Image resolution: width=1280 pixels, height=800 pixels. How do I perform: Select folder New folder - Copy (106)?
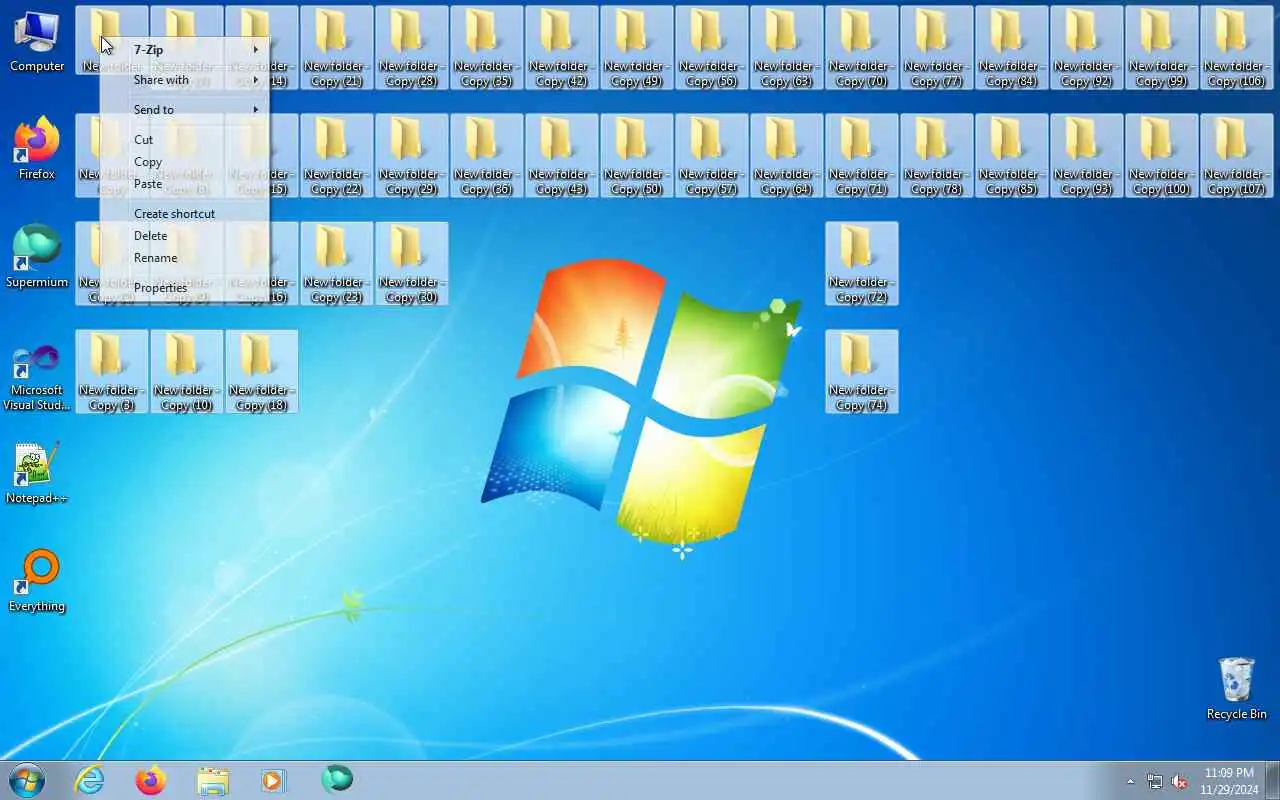point(1237,48)
